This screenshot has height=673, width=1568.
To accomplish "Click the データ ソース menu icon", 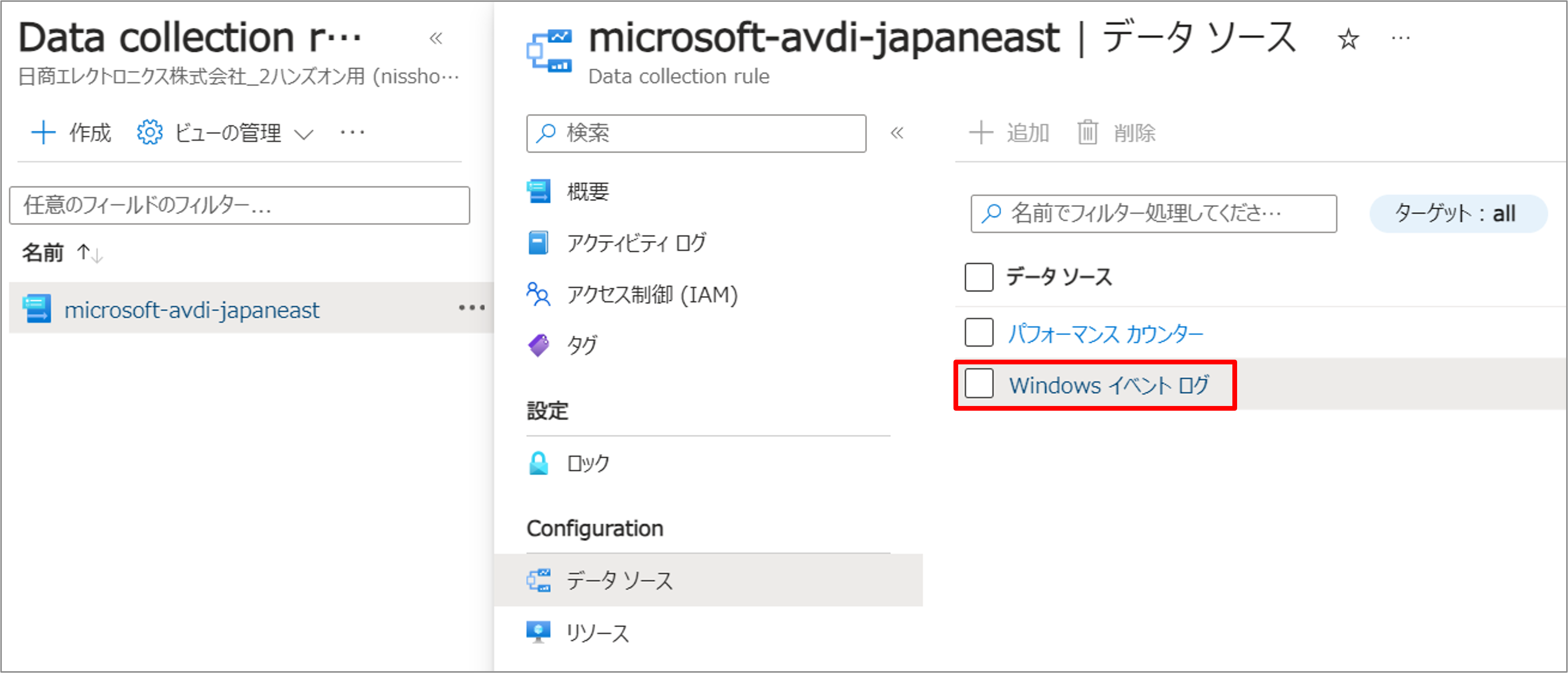I will tap(539, 580).
